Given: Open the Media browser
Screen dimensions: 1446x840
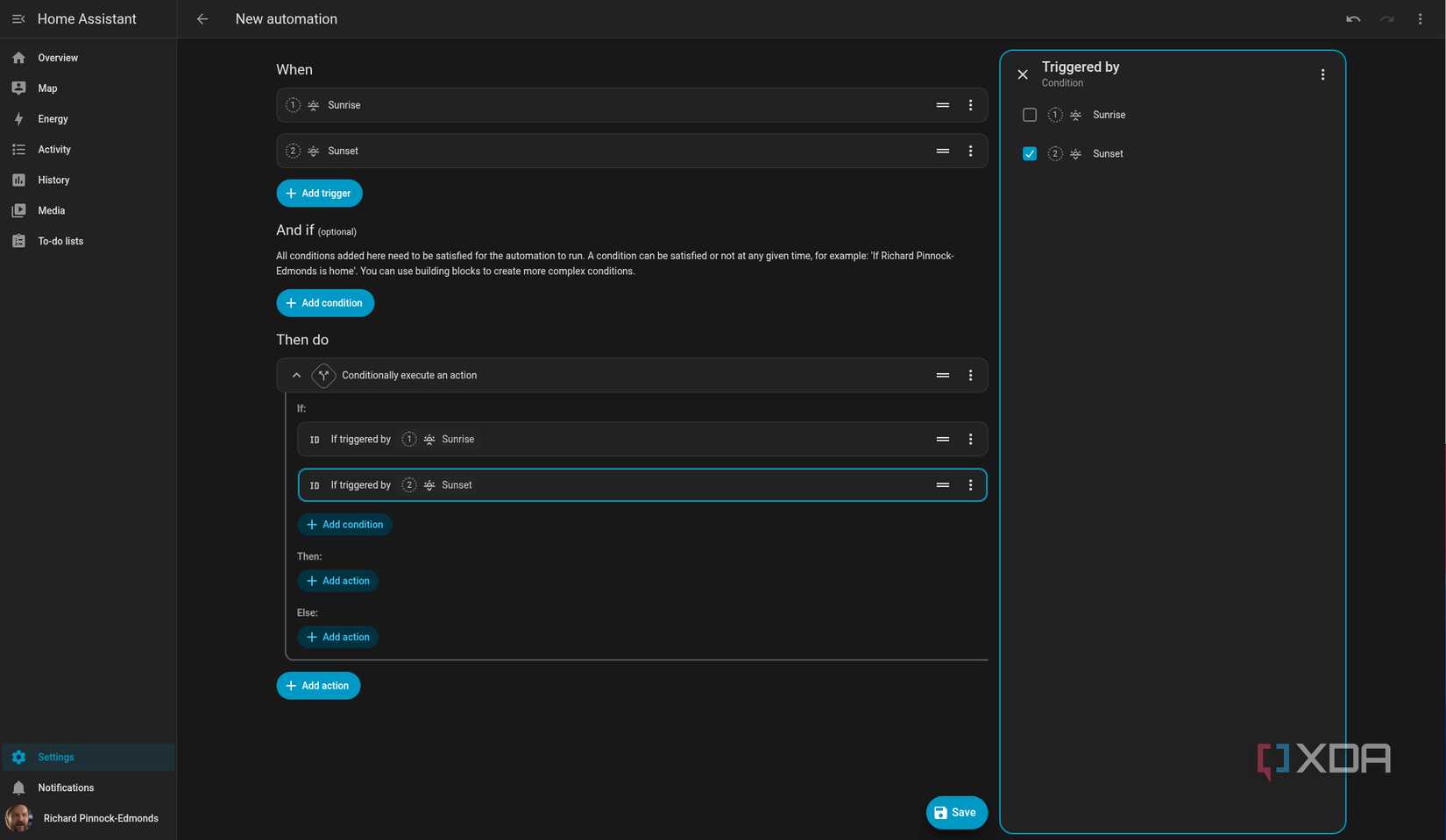Looking at the screenshot, I should pyautogui.click(x=88, y=211).
